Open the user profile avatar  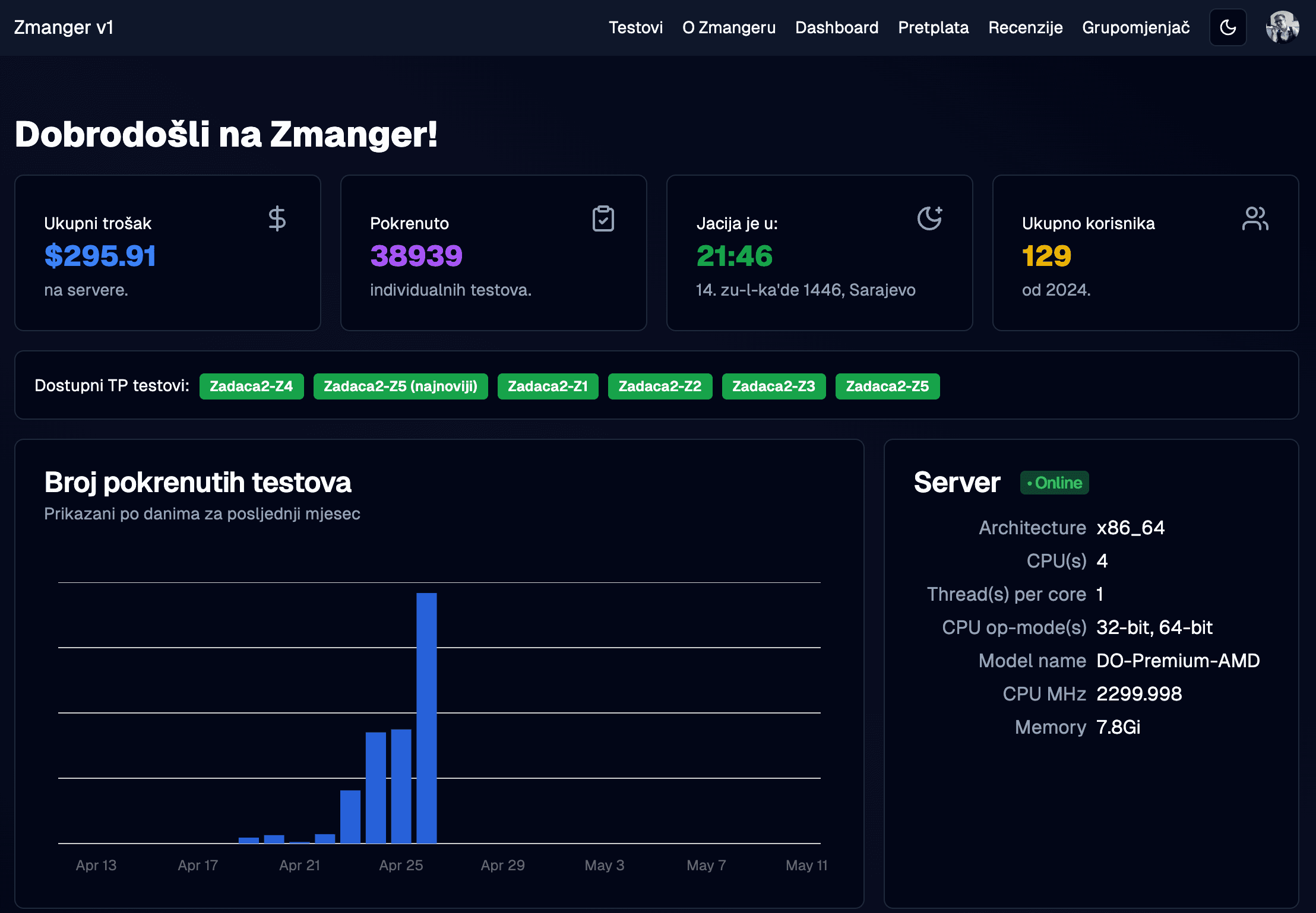1282,27
